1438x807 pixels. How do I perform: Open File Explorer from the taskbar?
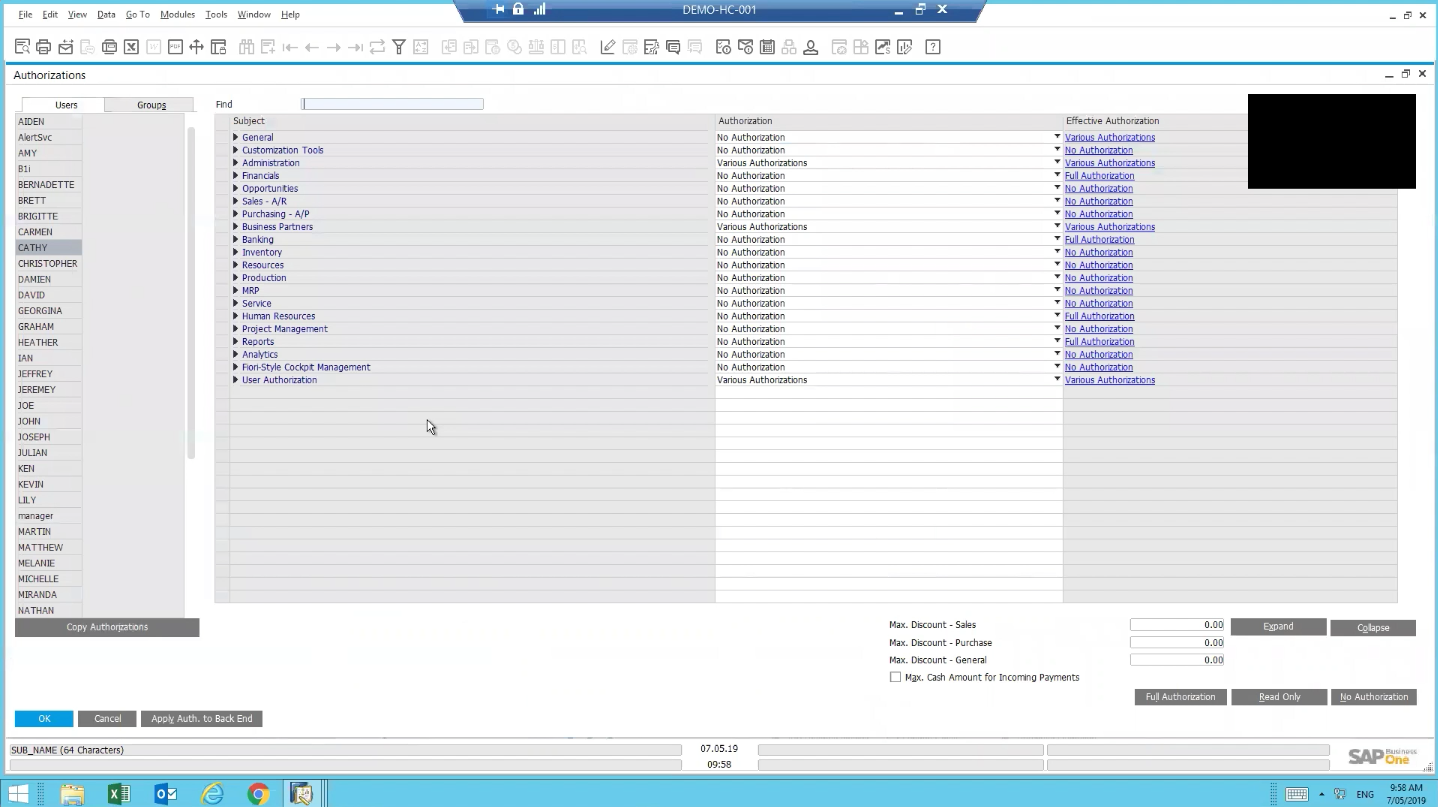72,794
